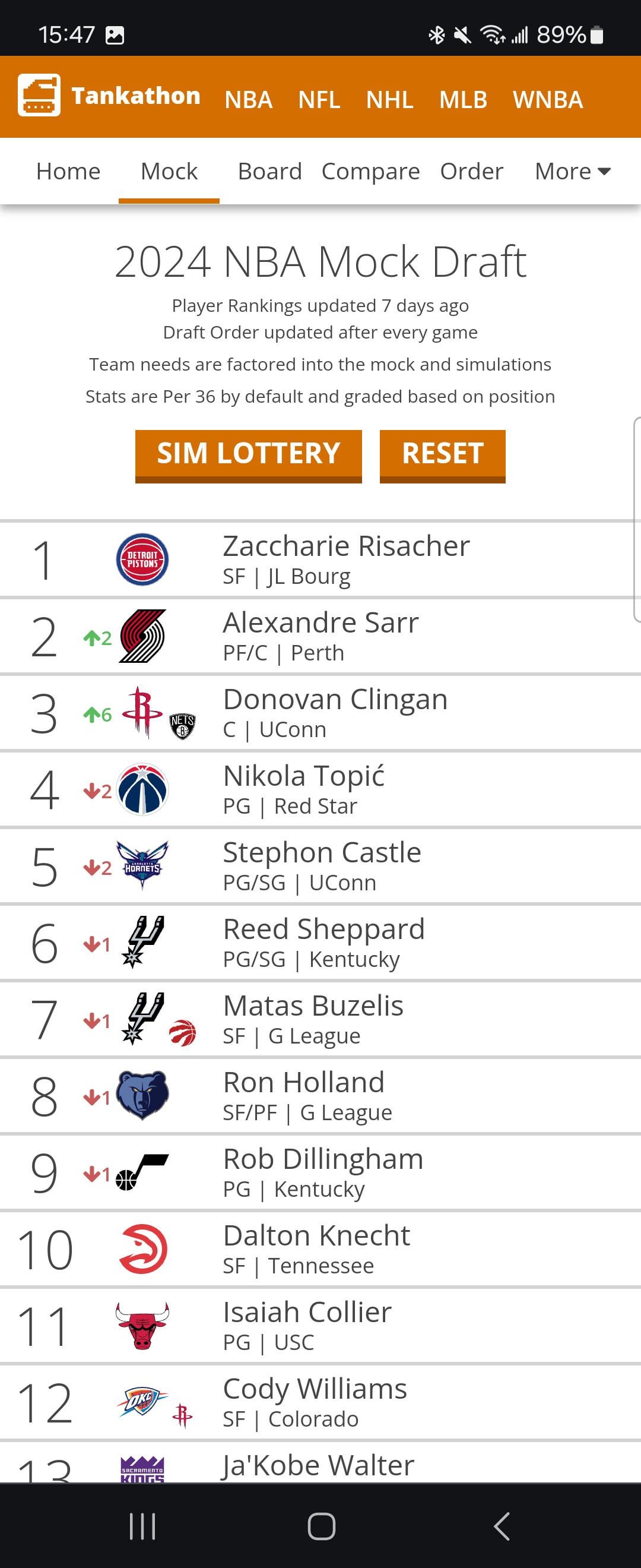Tap the Atlanta Hawks logo
641x1568 pixels.
tap(142, 1249)
